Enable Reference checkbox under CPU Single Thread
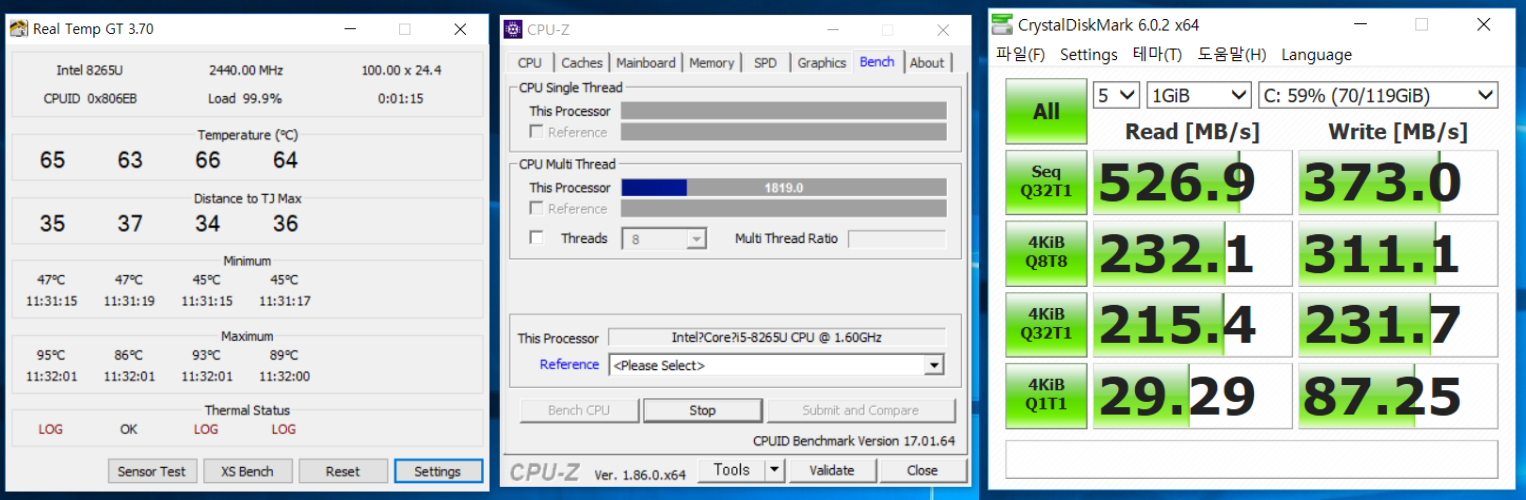 click(x=537, y=132)
